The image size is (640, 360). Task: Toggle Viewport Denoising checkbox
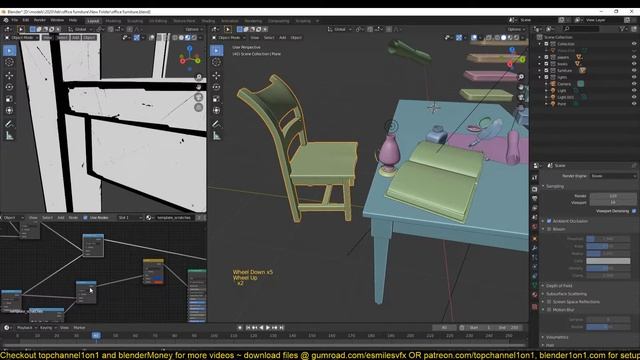point(634,211)
